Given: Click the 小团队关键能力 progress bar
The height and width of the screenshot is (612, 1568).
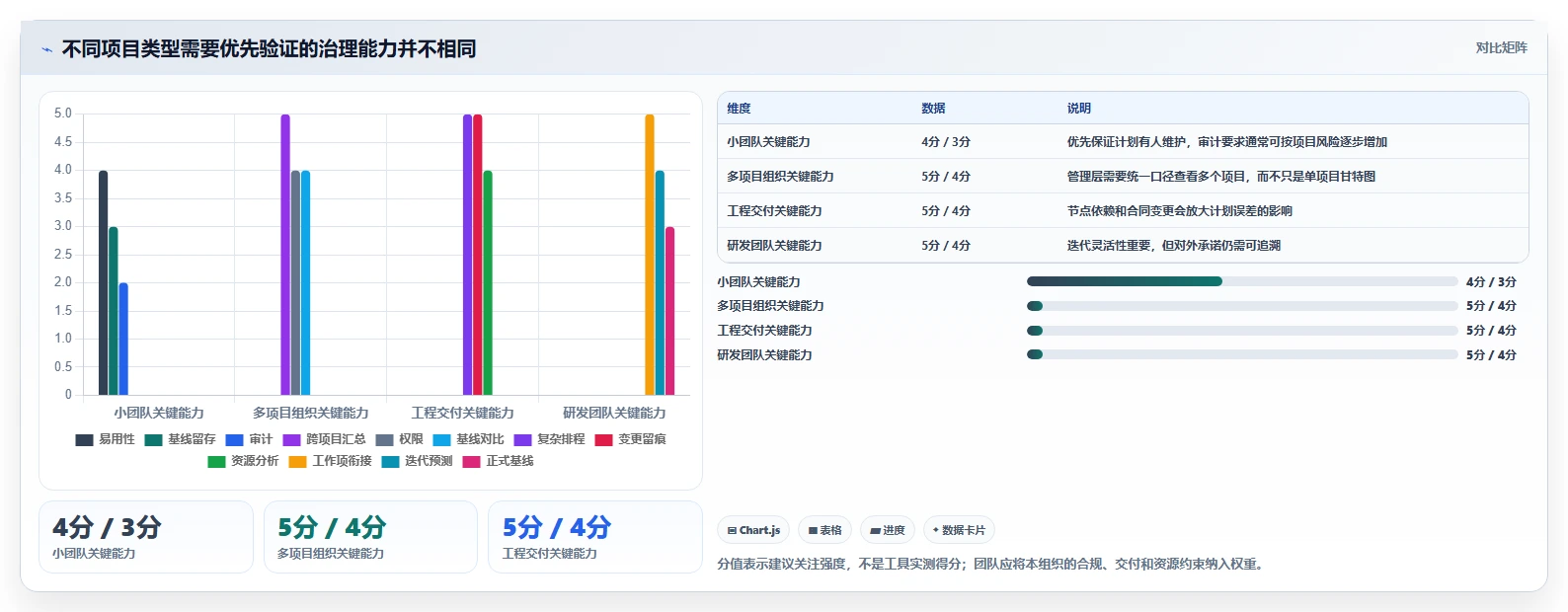Looking at the screenshot, I should click(x=1242, y=281).
